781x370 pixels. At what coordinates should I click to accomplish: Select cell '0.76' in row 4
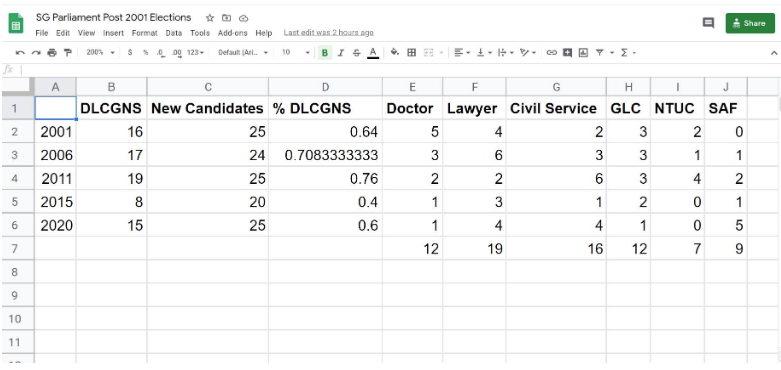click(325, 178)
